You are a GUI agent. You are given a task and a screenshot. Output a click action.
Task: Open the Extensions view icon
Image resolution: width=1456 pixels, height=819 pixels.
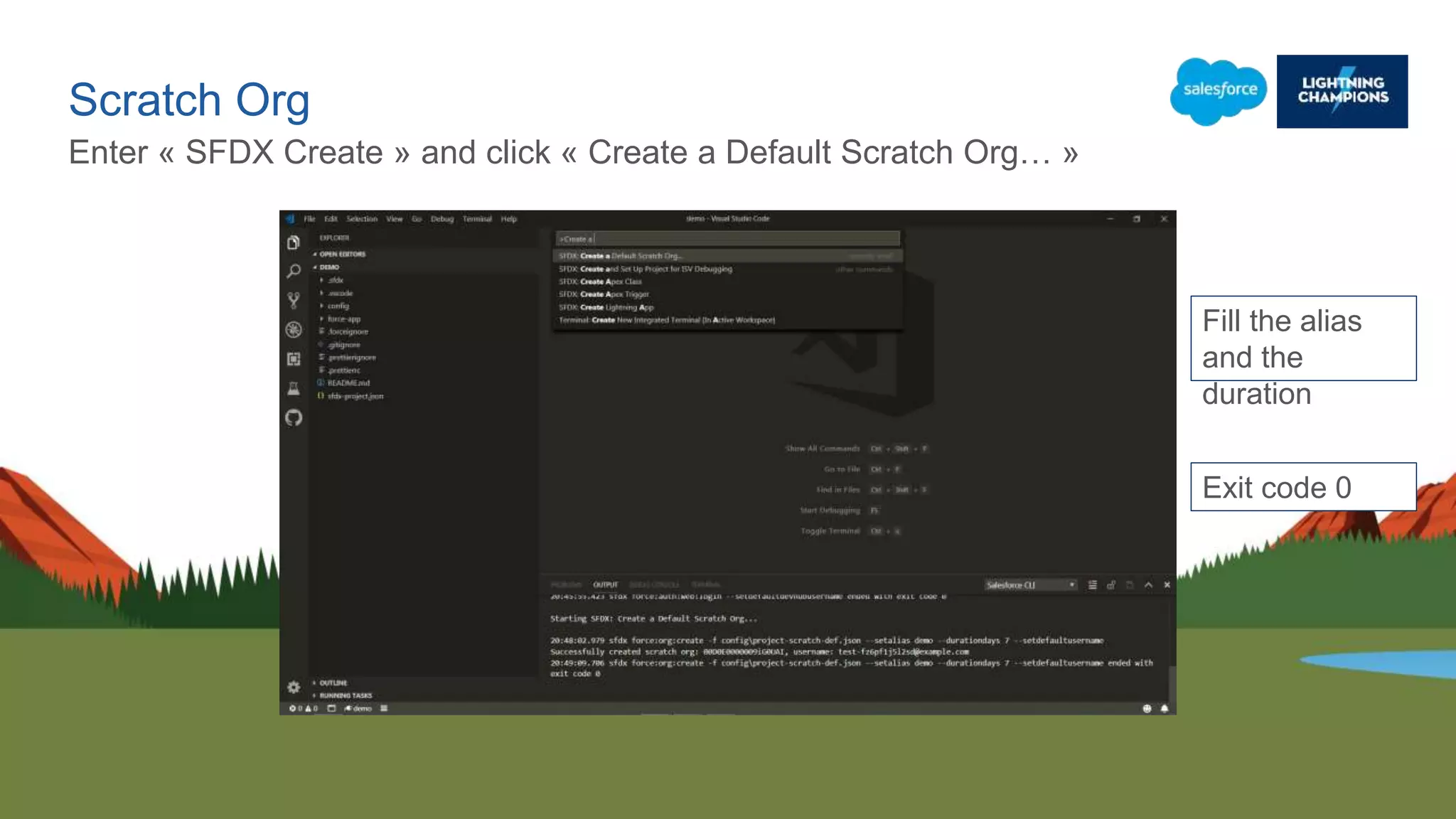(x=294, y=359)
